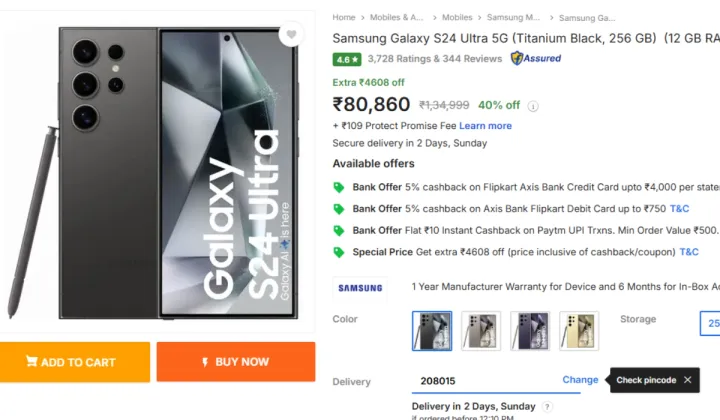Screen dimensions: 720x420
Task: Click the Samsung brand logo
Action: pos(360,288)
